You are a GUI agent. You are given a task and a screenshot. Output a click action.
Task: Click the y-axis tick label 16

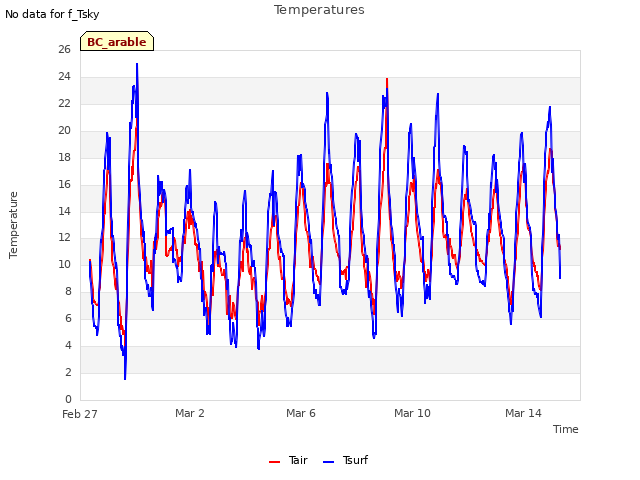64,184
